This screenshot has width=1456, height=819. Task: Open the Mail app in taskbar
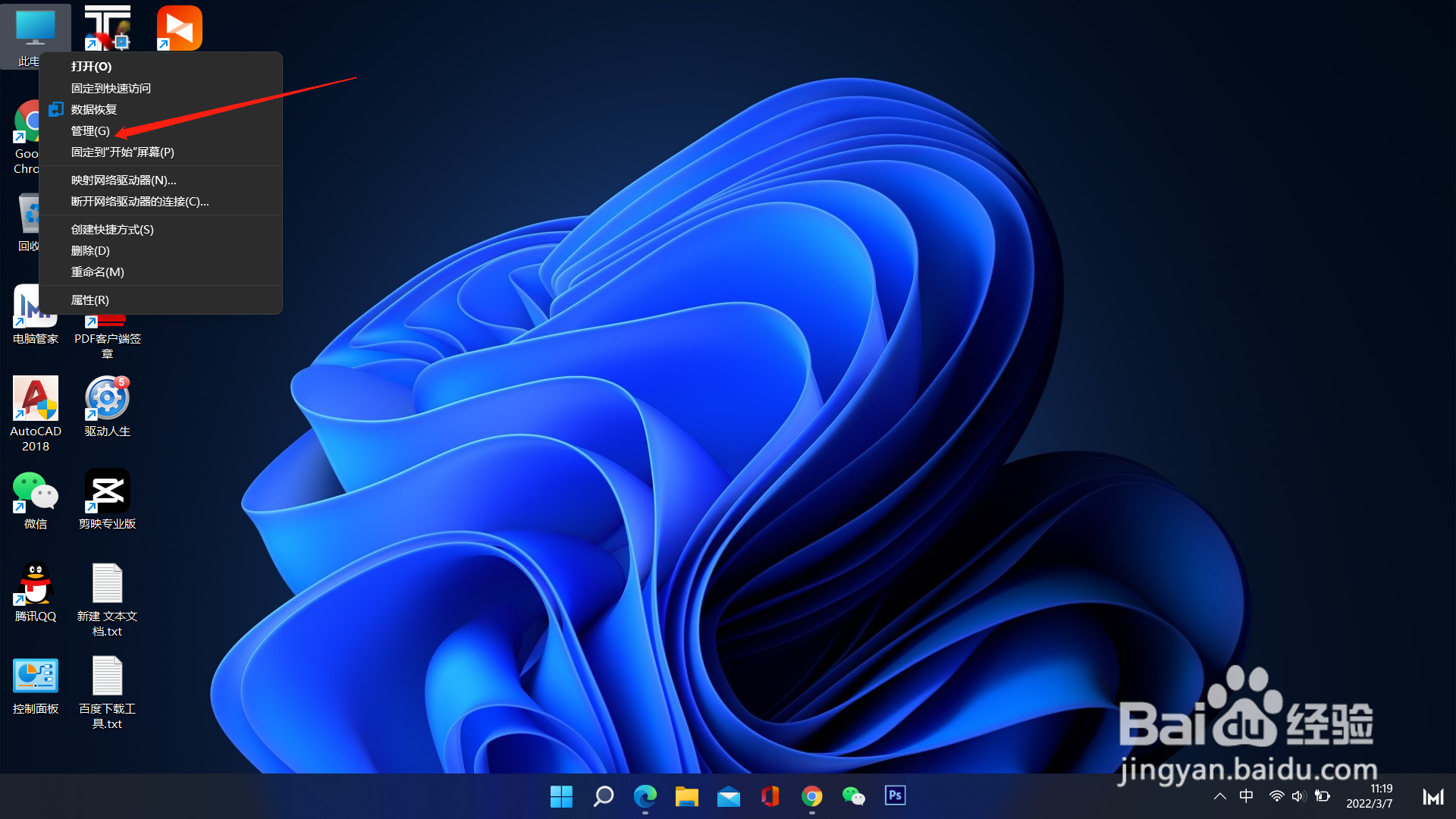click(x=729, y=796)
